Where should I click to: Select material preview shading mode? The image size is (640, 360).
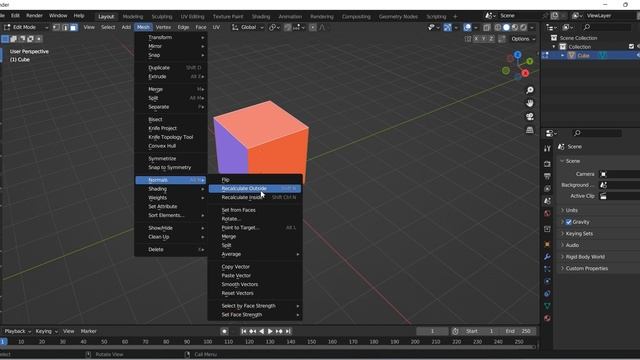pyautogui.click(x=515, y=27)
